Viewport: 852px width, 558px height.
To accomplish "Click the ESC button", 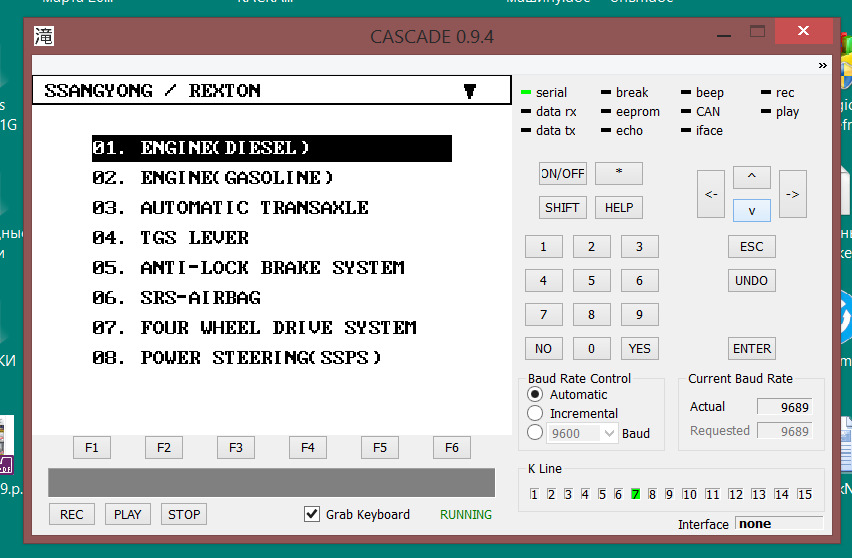I will click(751, 247).
